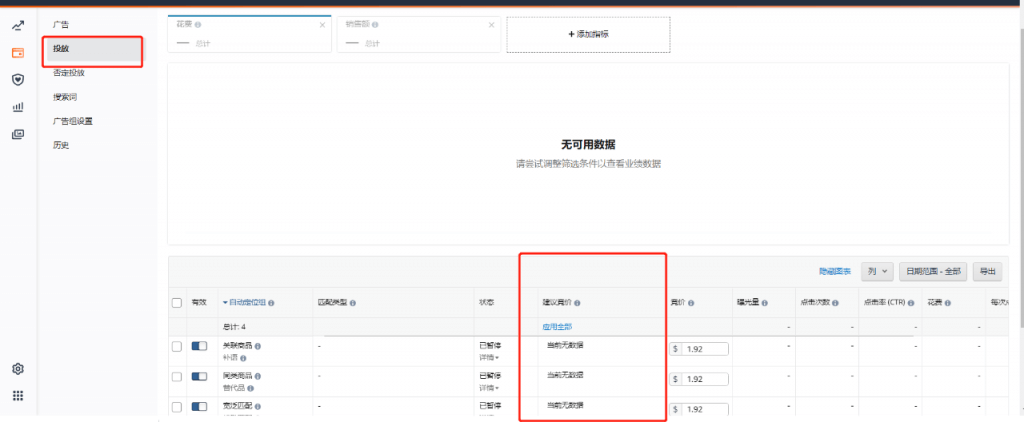This screenshot has width=1024, height=422.
Task: Click info icon next to 花费 column header
Action: click(948, 303)
